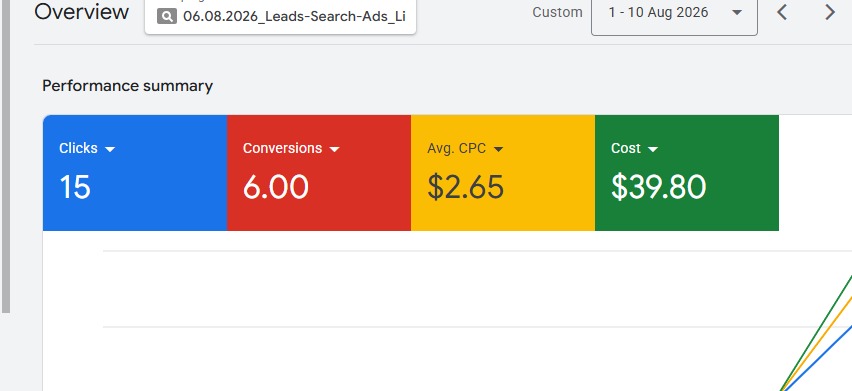The image size is (852, 391).
Task: Expand the Cost metric dropdown arrow
Action: 653,149
